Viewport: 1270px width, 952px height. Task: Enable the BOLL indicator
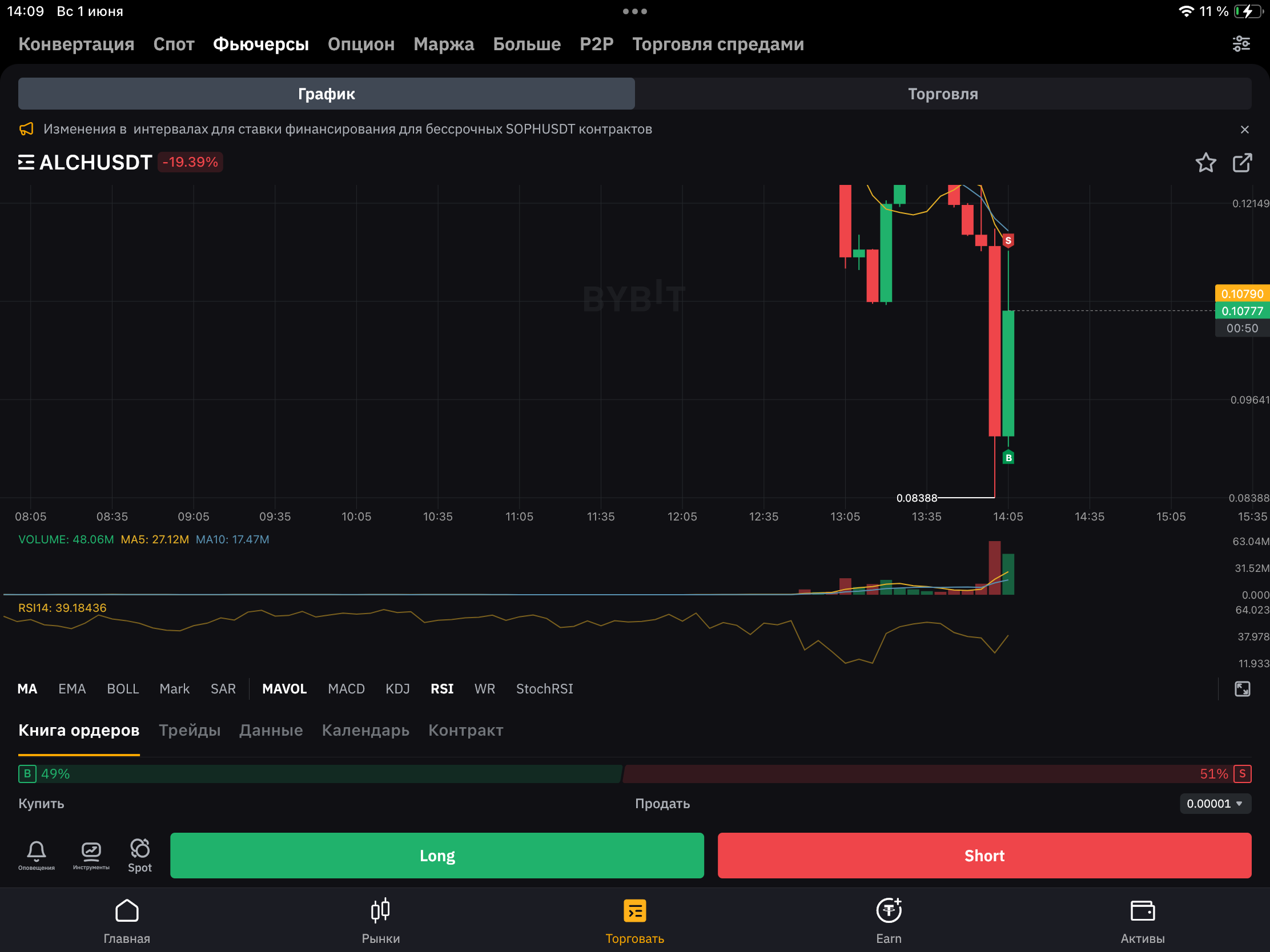[123, 689]
